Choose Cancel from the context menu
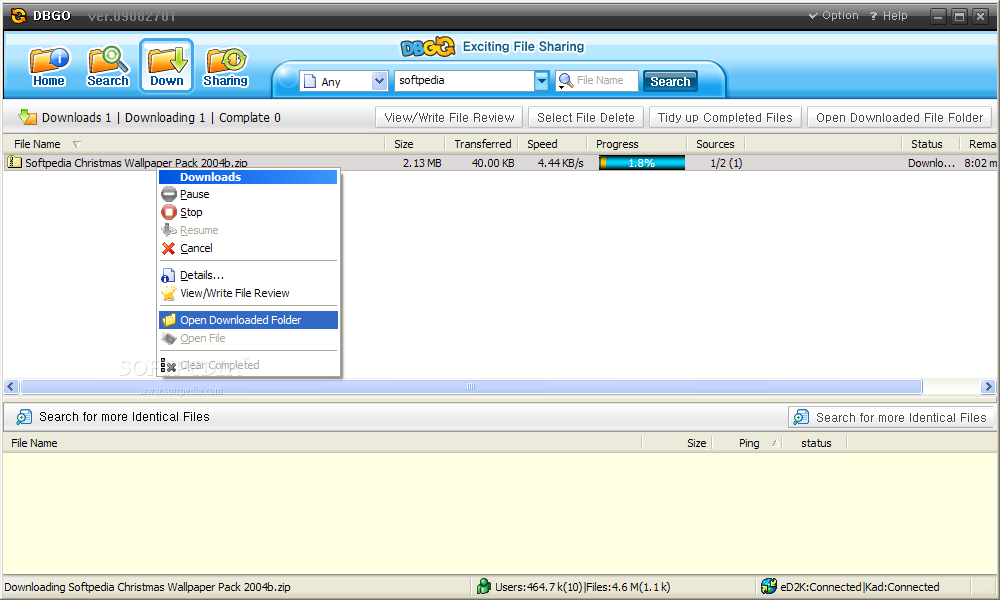 coord(248,248)
